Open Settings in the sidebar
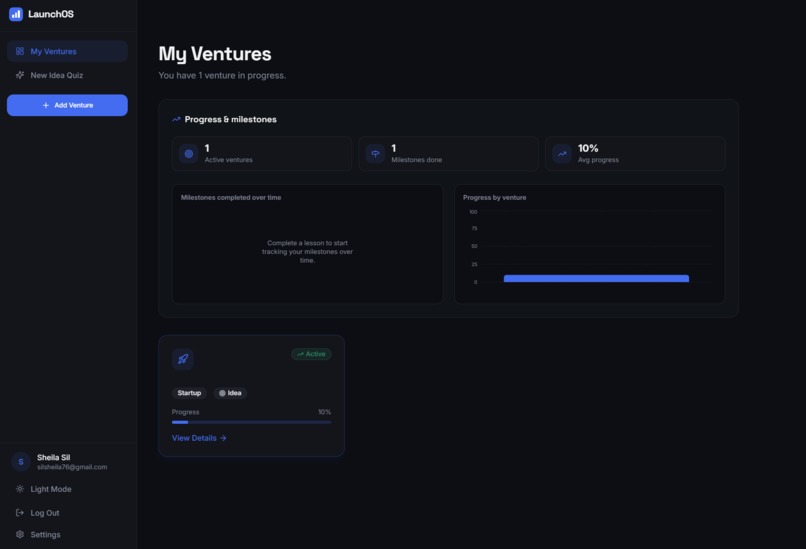The image size is (806, 549). (x=67, y=535)
